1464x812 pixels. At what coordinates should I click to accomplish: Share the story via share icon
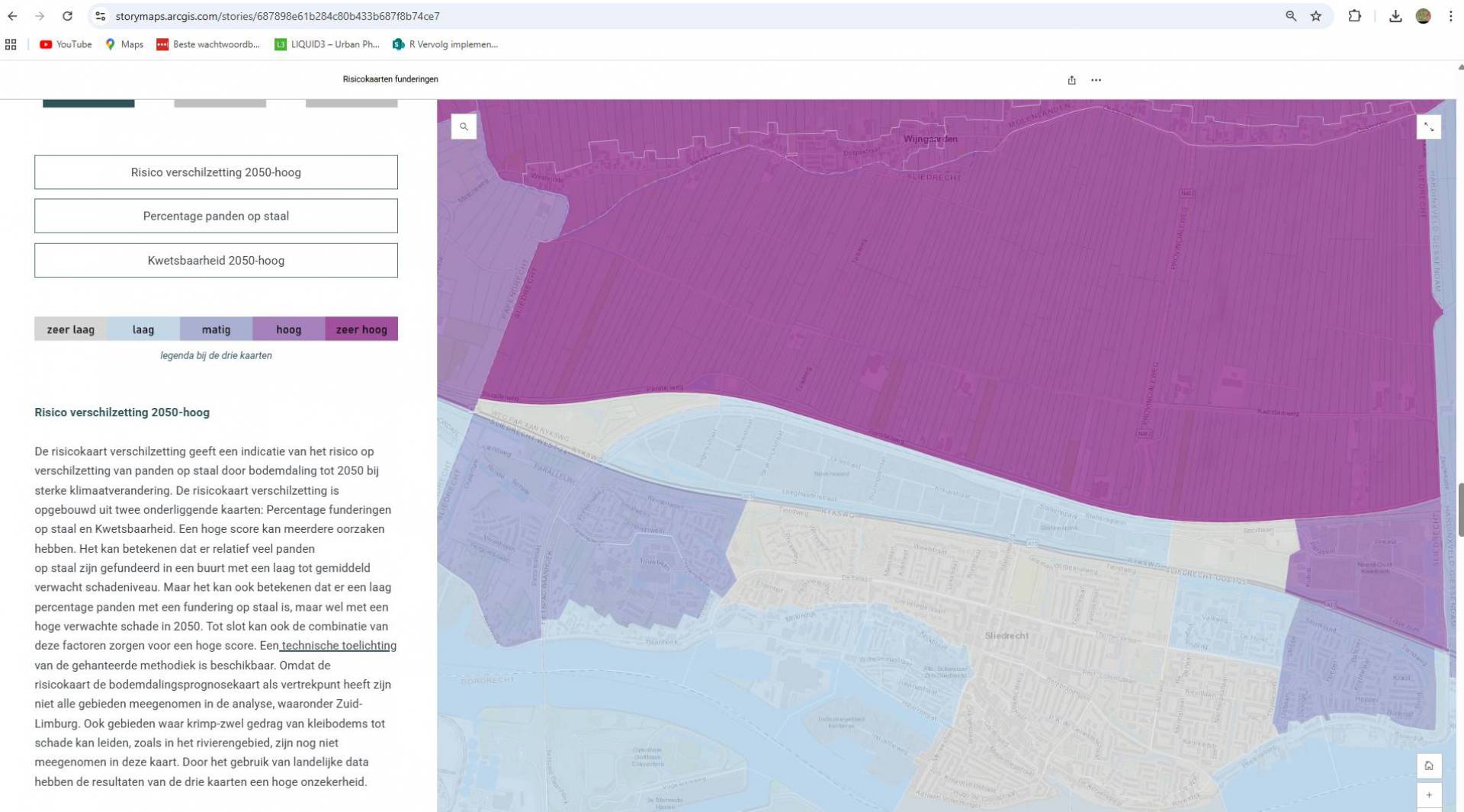(x=1071, y=80)
